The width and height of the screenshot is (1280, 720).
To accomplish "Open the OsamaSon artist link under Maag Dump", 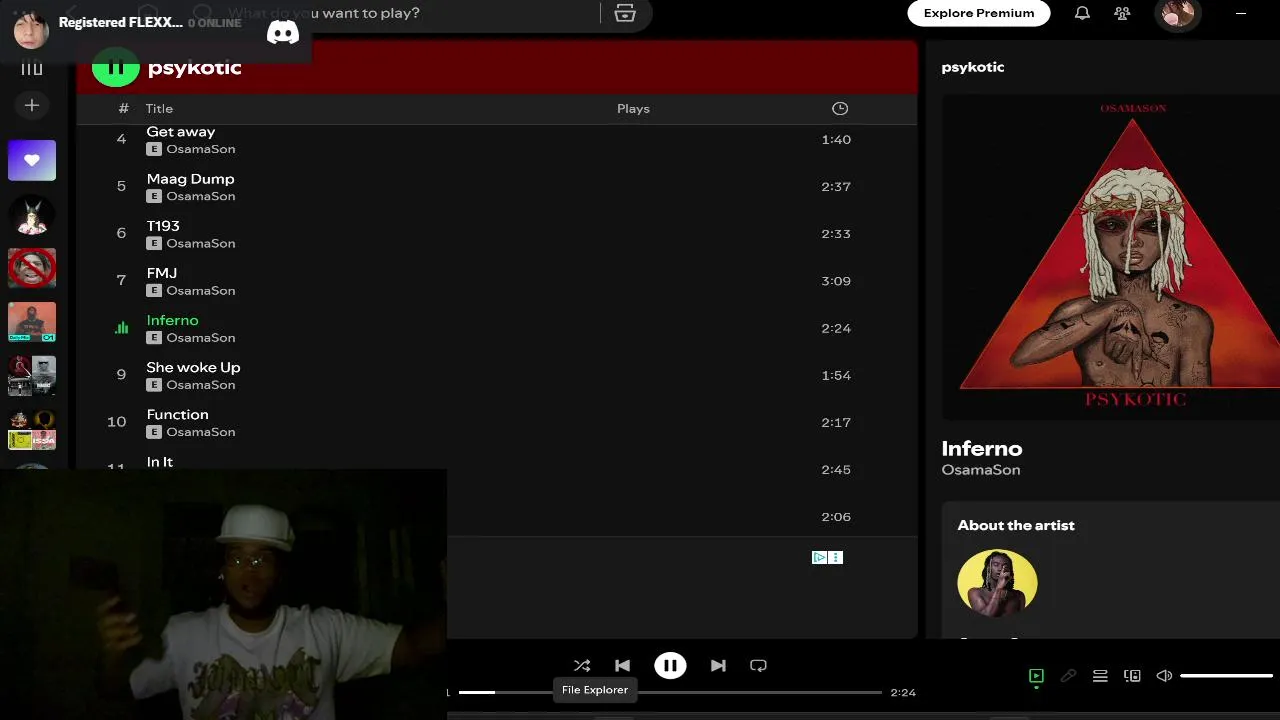I will [x=201, y=196].
